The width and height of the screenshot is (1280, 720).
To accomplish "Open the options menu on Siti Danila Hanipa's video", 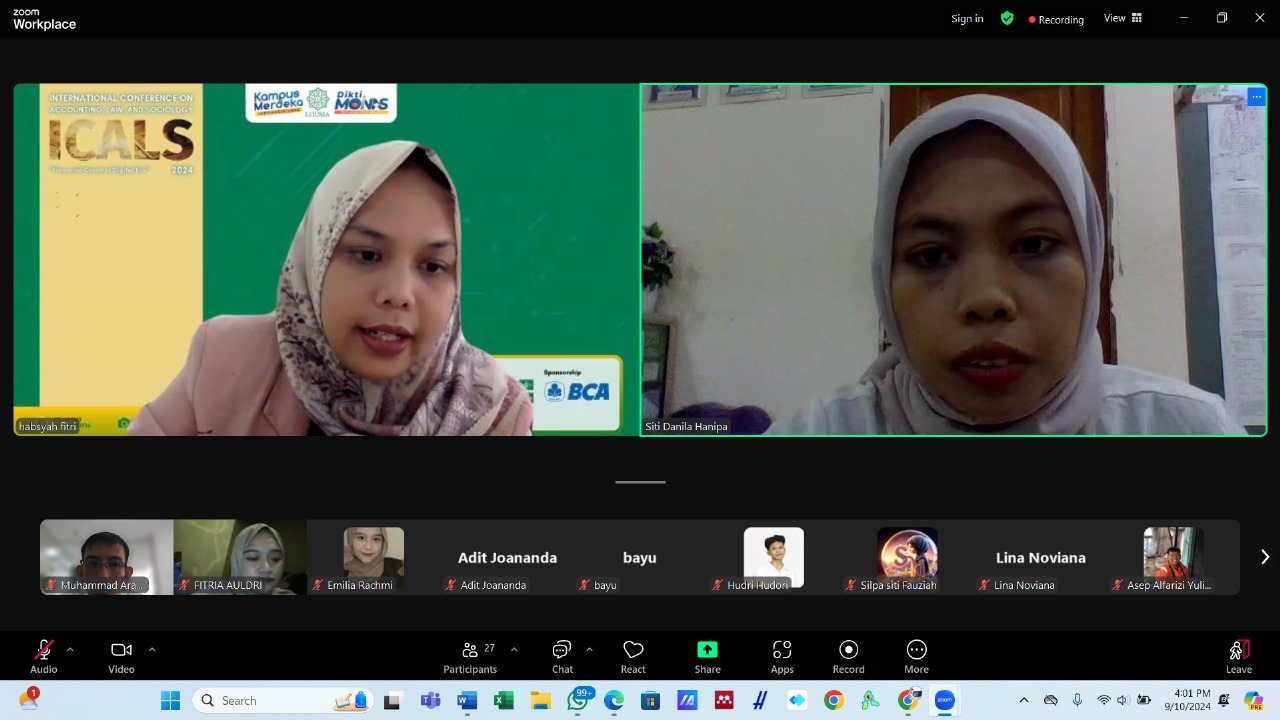I will tap(1256, 97).
